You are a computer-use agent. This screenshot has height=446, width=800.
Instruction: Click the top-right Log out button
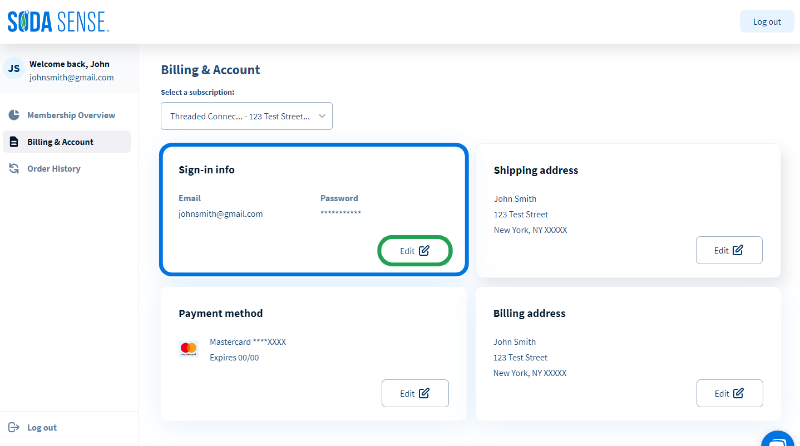(x=767, y=21)
